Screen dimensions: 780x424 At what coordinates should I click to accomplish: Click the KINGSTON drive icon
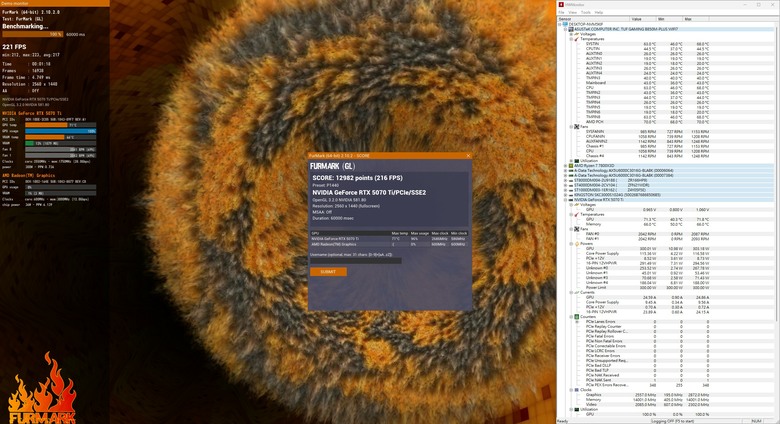click(571, 195)
